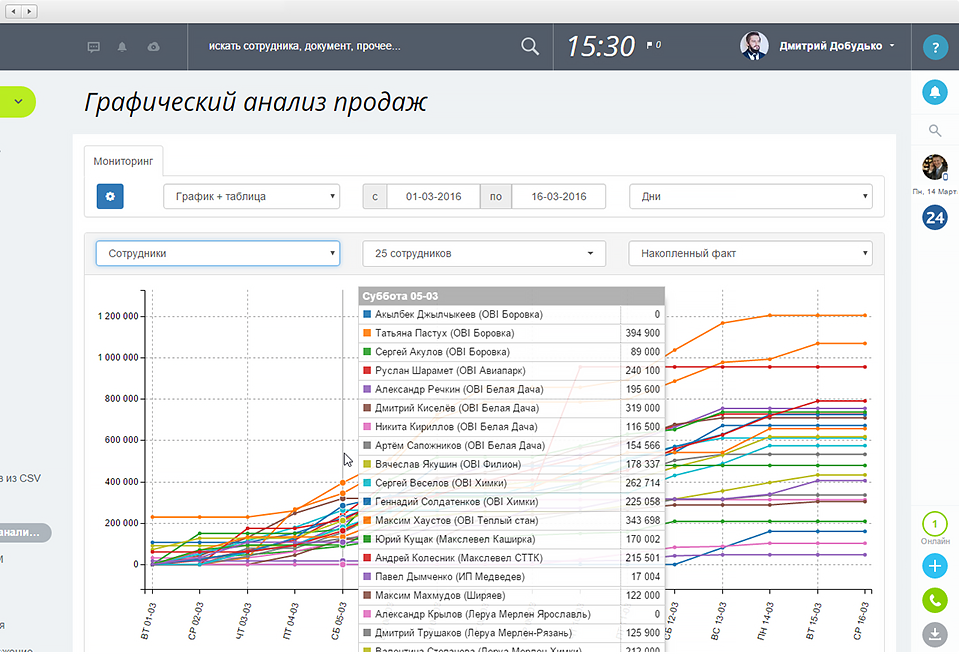
Task: Click the Онлайн counter circle
Action: point(935,524)
